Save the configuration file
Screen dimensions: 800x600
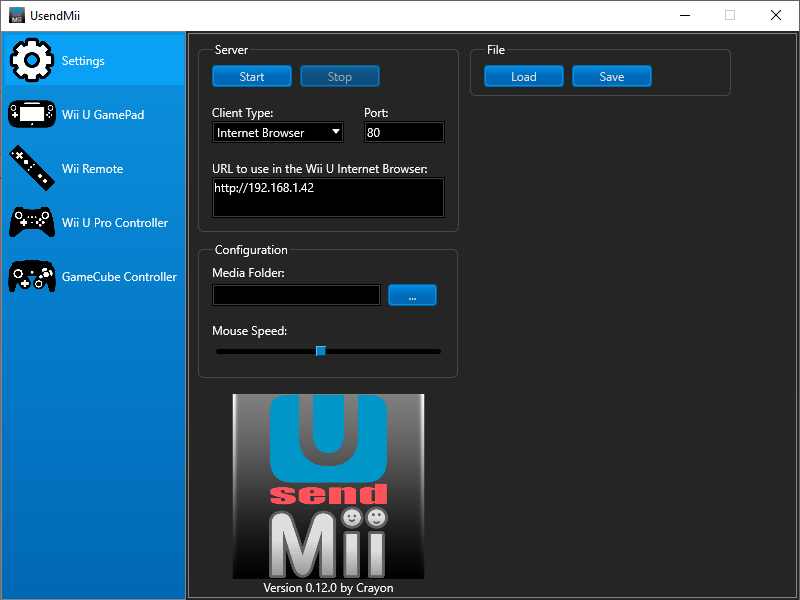point(612,77)
